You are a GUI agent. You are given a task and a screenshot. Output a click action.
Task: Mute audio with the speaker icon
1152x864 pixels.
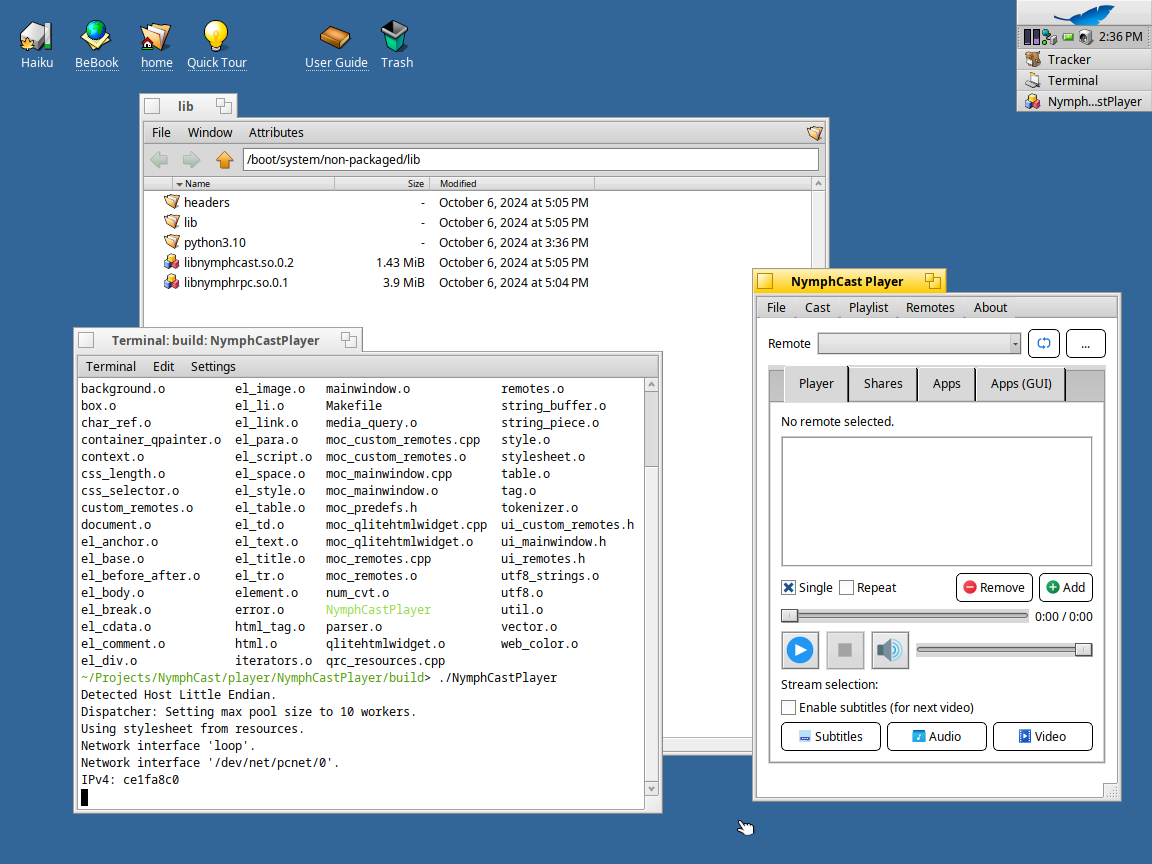point(889,650)
